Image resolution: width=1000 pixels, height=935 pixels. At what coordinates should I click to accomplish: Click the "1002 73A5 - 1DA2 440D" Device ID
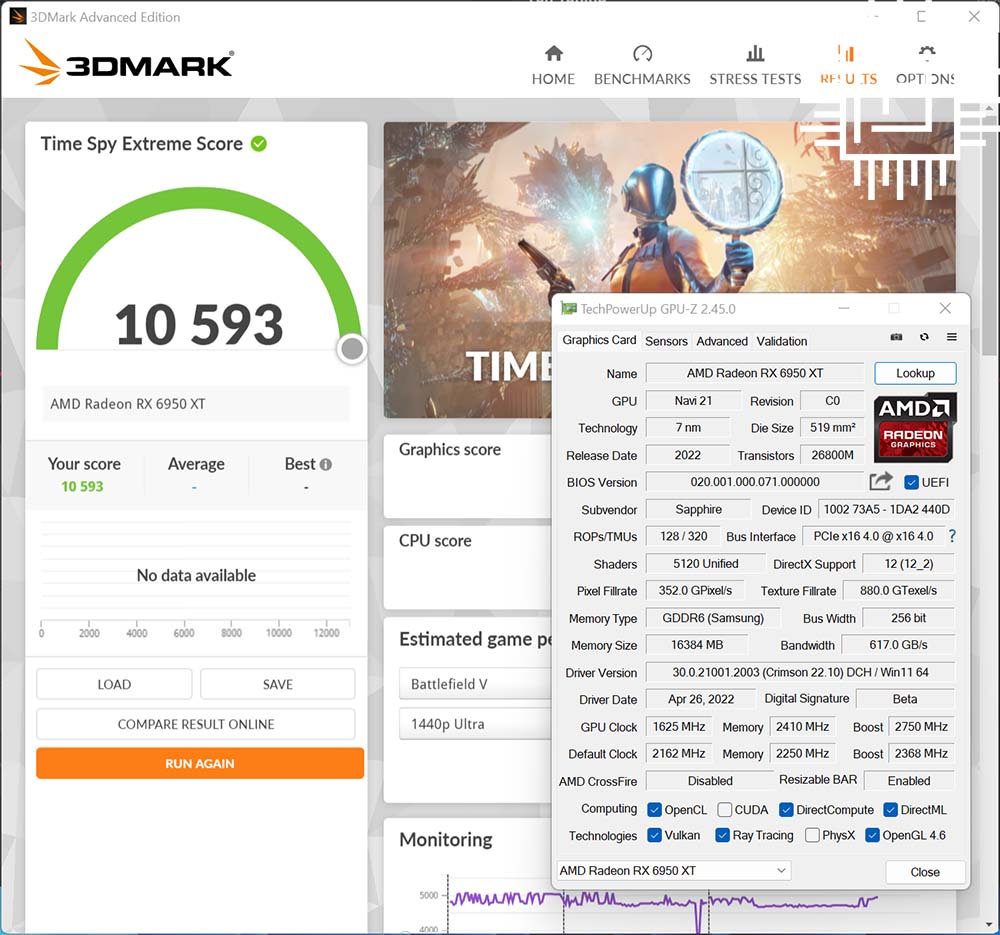[886, 510]
